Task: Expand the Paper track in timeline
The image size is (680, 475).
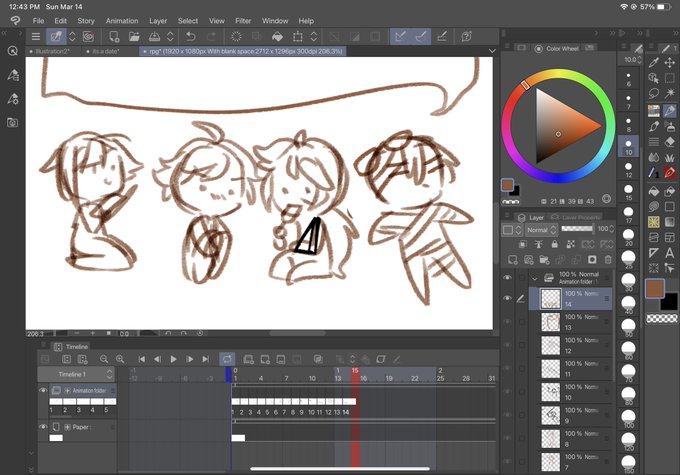Action: point(67,427)
